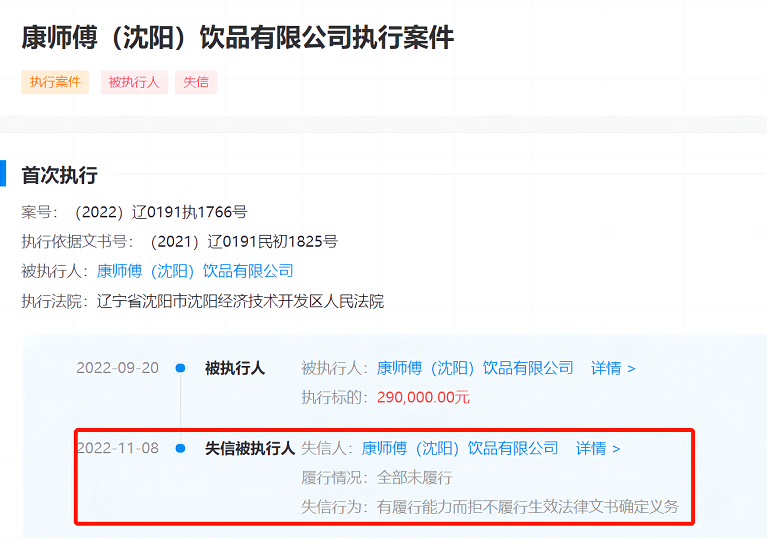Open 详情 link in the 失信被执行人 entry

(x=597, y=448)
